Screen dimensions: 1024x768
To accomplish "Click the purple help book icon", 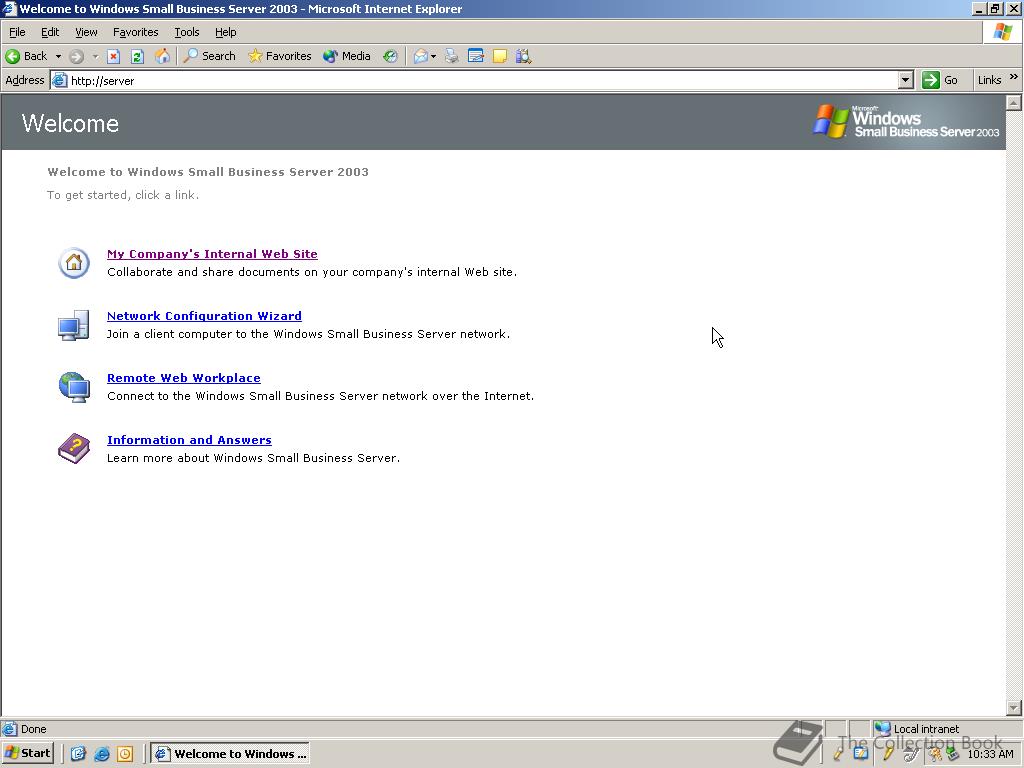I will pos(74,449).
